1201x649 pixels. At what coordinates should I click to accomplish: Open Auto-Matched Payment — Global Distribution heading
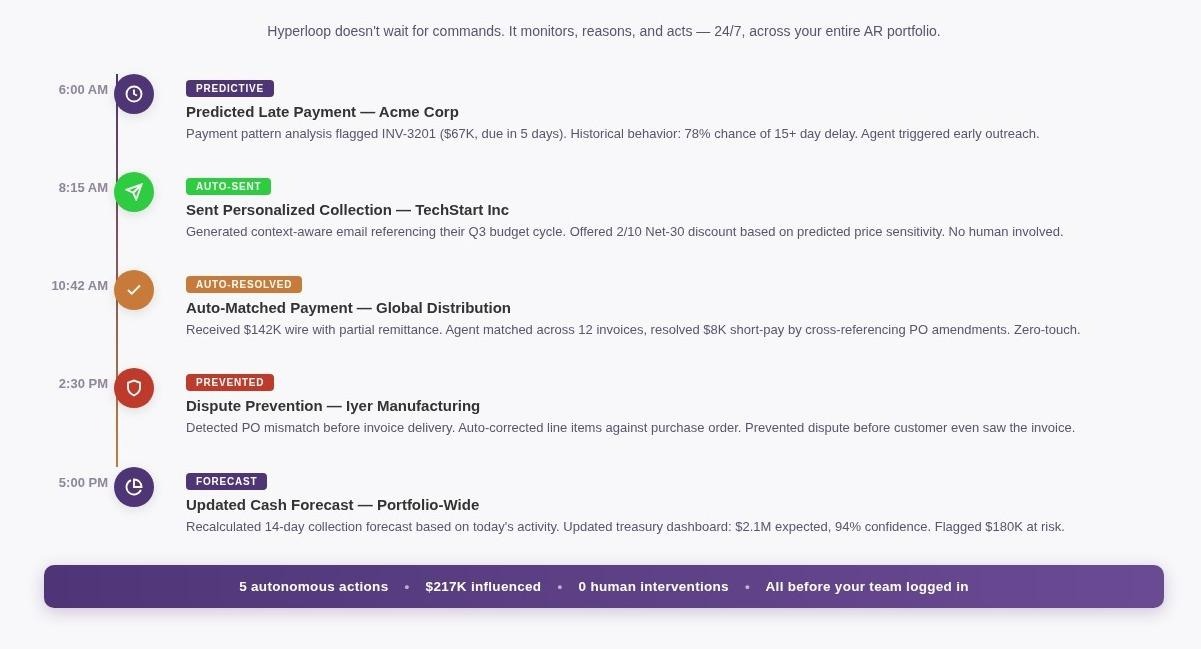(348, 308)
